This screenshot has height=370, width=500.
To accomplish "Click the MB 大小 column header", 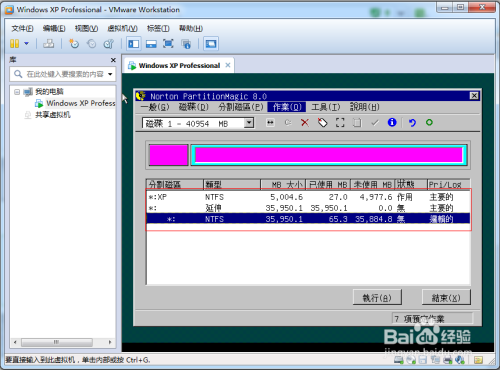I will 283,184.
